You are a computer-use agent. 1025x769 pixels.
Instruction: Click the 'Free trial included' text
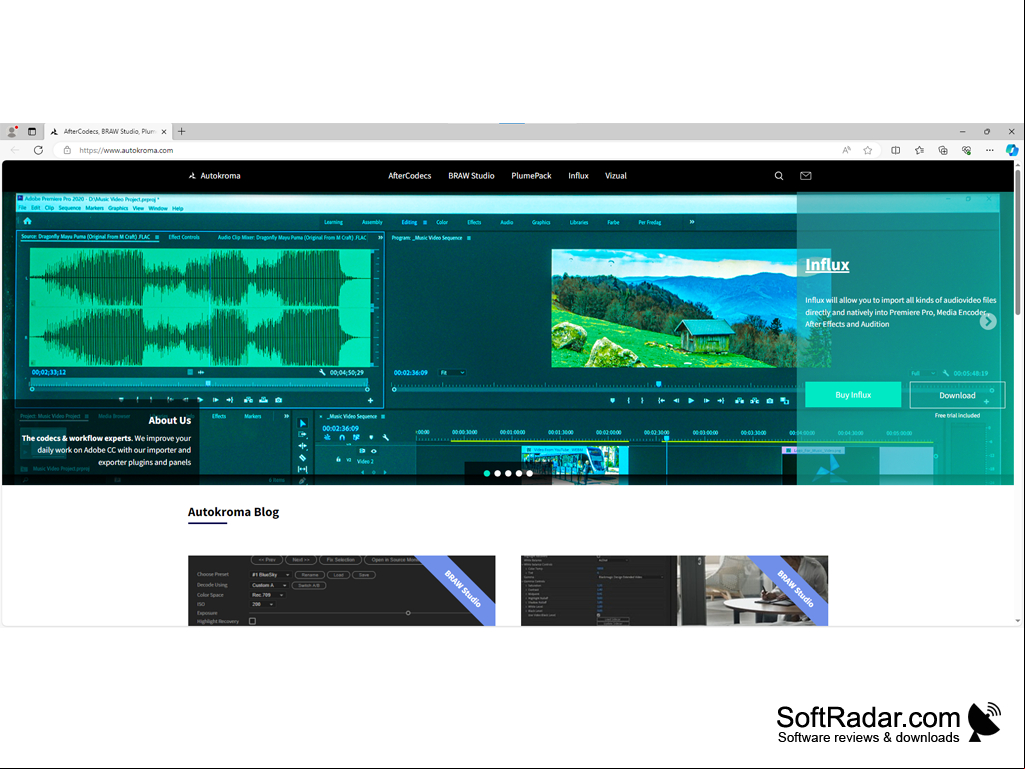[x=957, y=415]
